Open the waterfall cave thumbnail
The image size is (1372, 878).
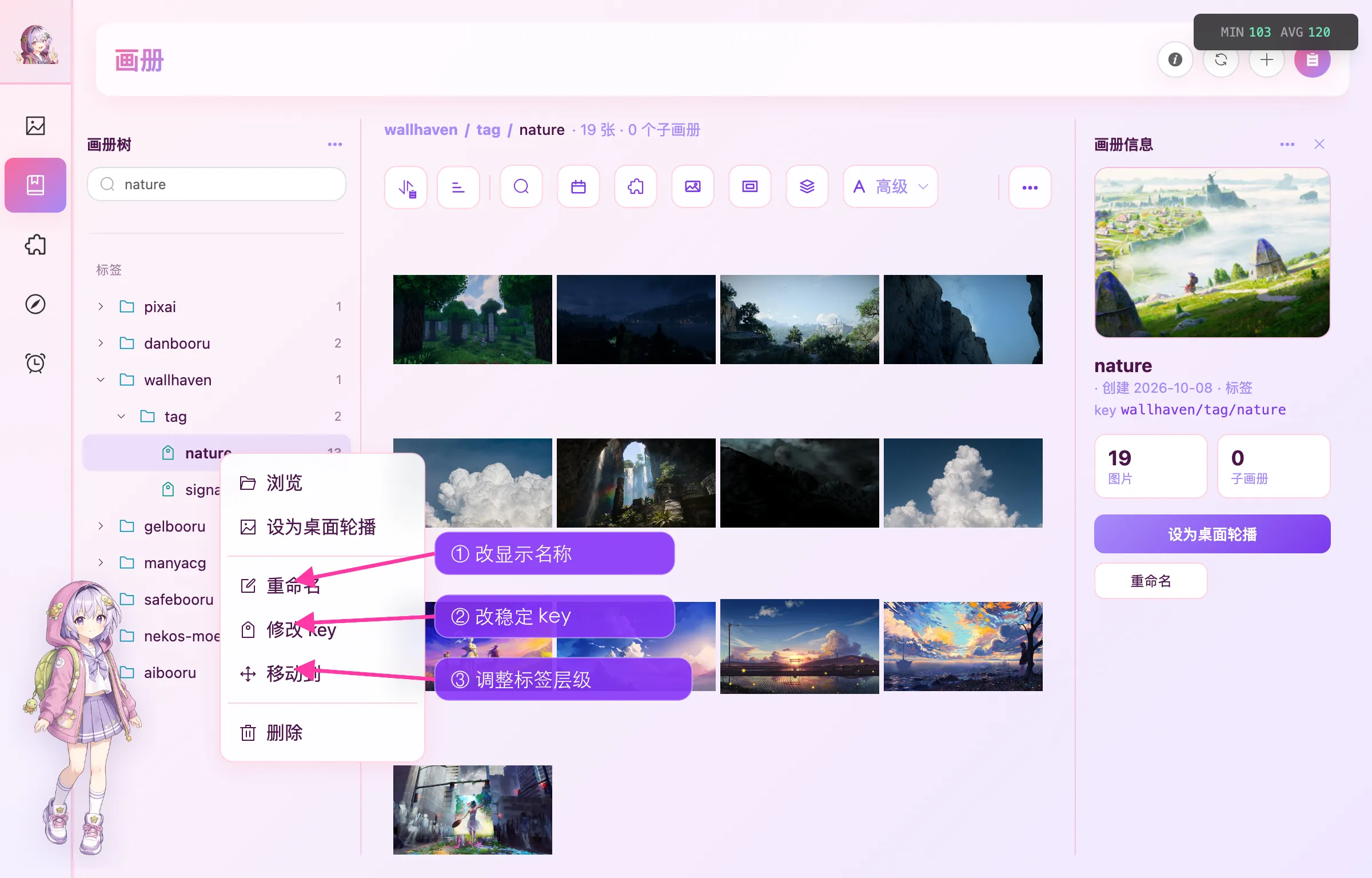coord(636,483)
